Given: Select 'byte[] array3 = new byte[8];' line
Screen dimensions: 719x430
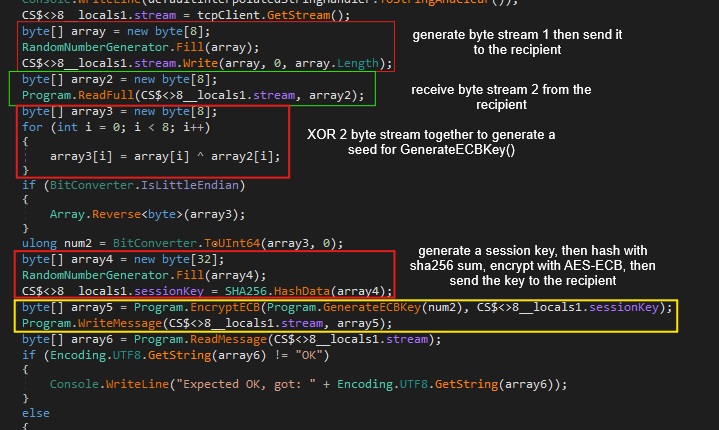Looking at the screenshot, I should pyautogui.click(x=119, y=111).
